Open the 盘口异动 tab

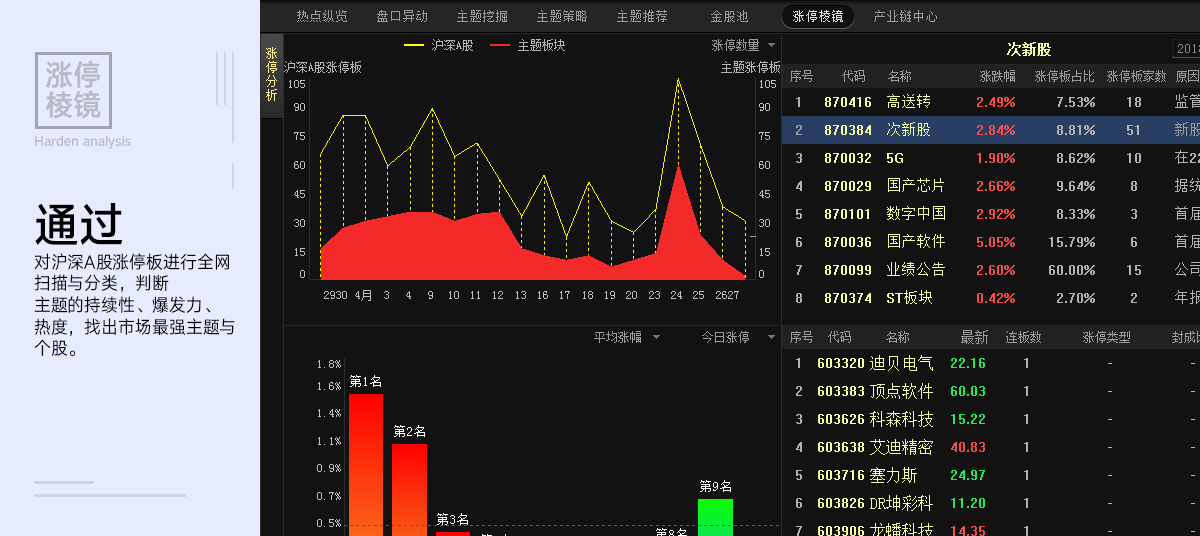[x=402, y=16]
